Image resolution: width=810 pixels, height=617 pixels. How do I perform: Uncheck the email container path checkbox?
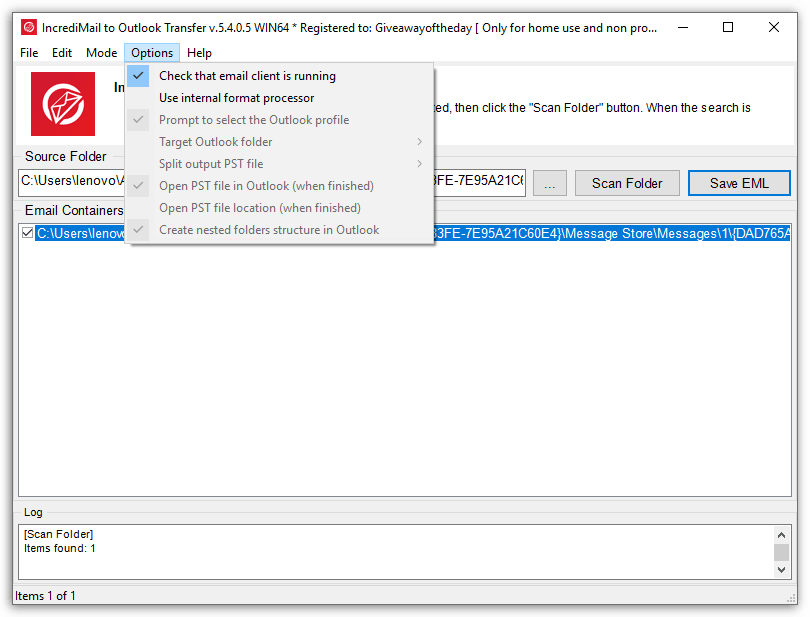pos(26,232)
